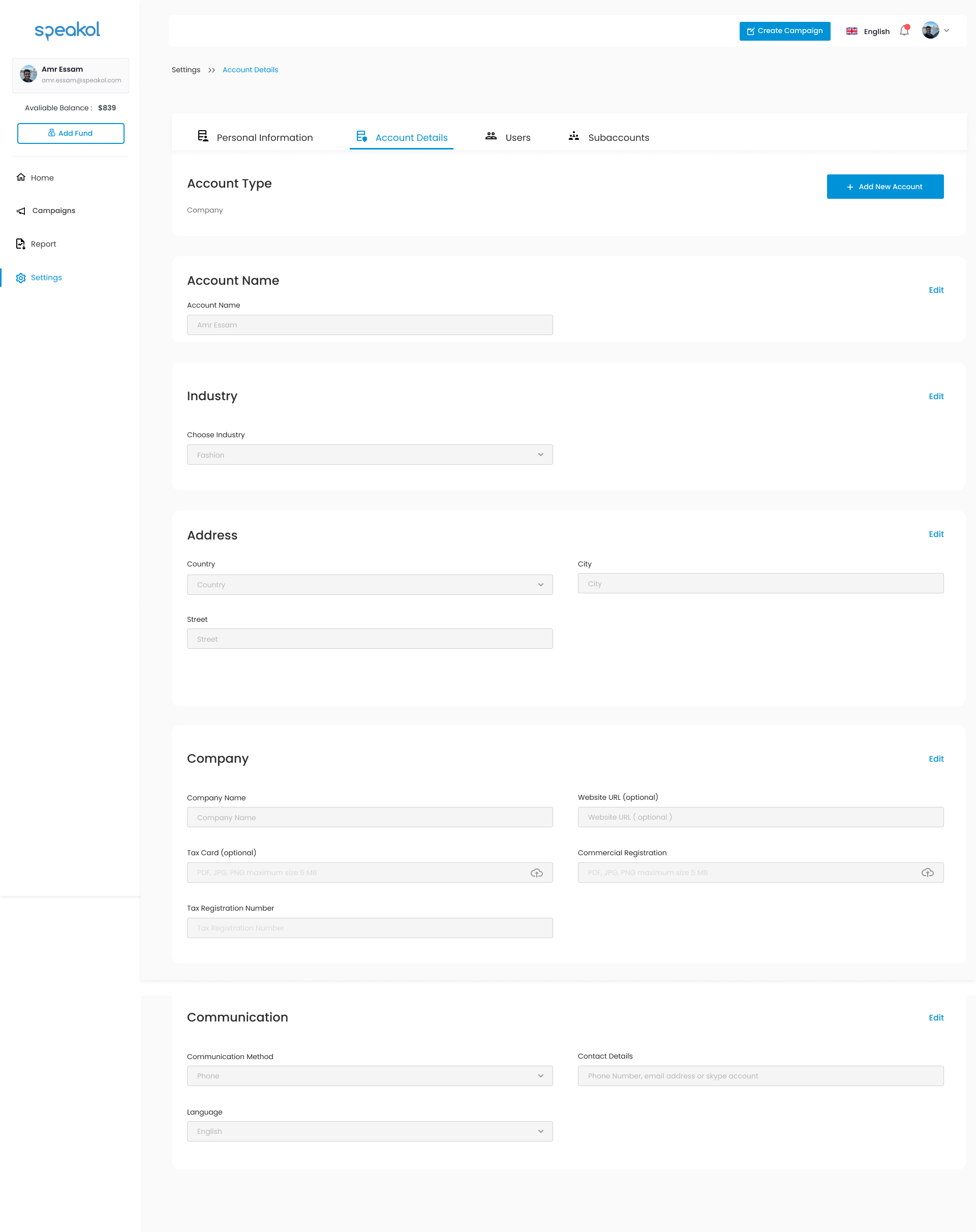Screen dimensions: 976x1232
Task: Click the Settings breadcrumb
Action: point(186,70)
